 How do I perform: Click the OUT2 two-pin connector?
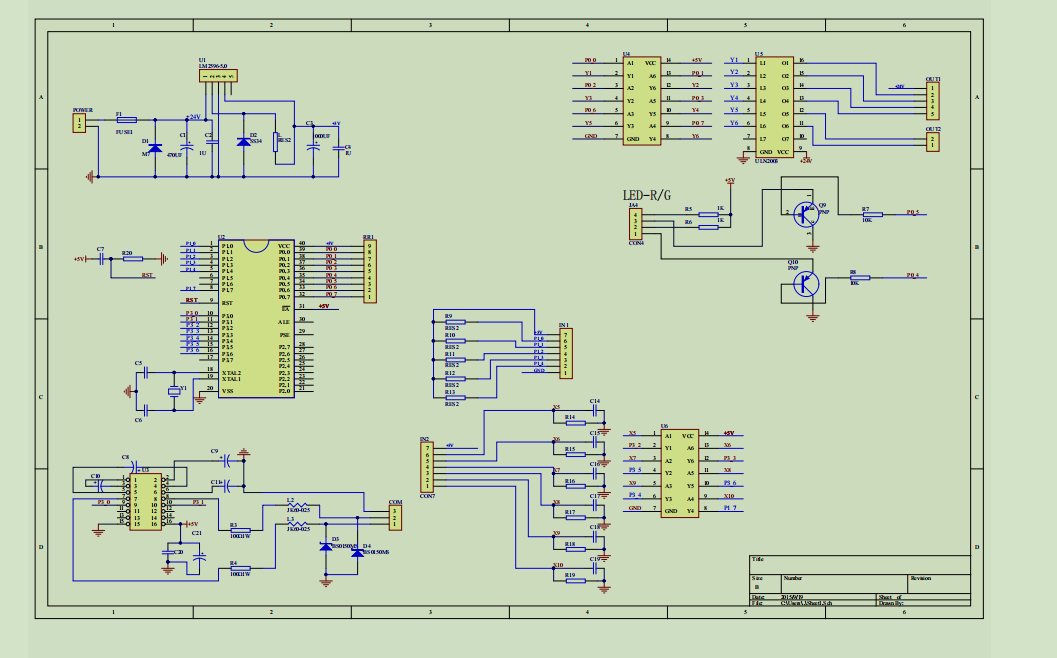pos(933,142)
